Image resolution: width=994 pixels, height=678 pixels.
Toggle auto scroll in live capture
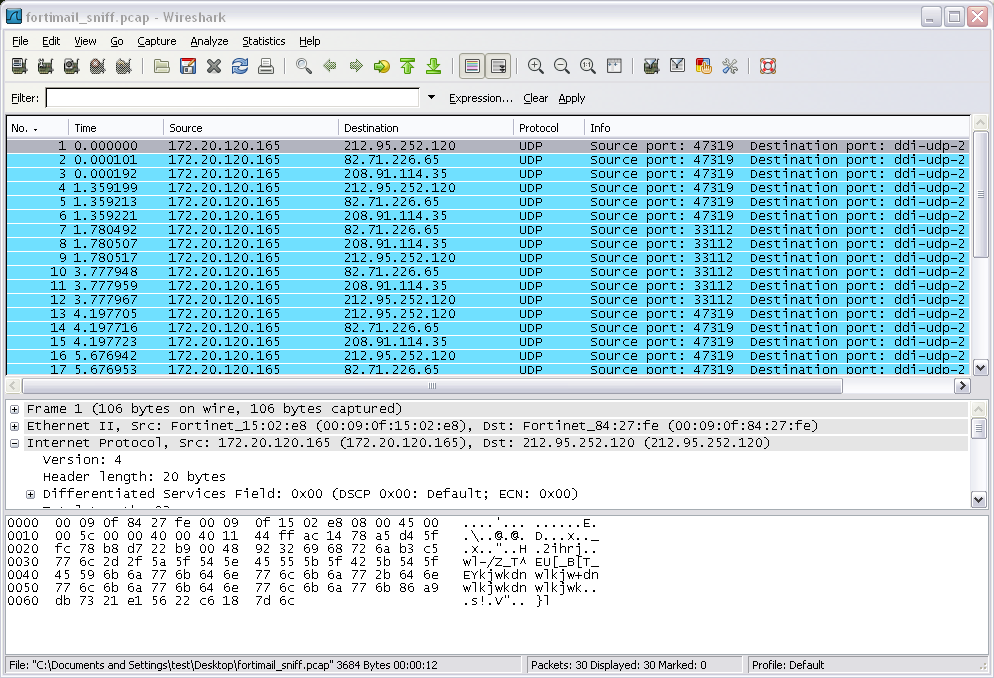click(498, 67)
